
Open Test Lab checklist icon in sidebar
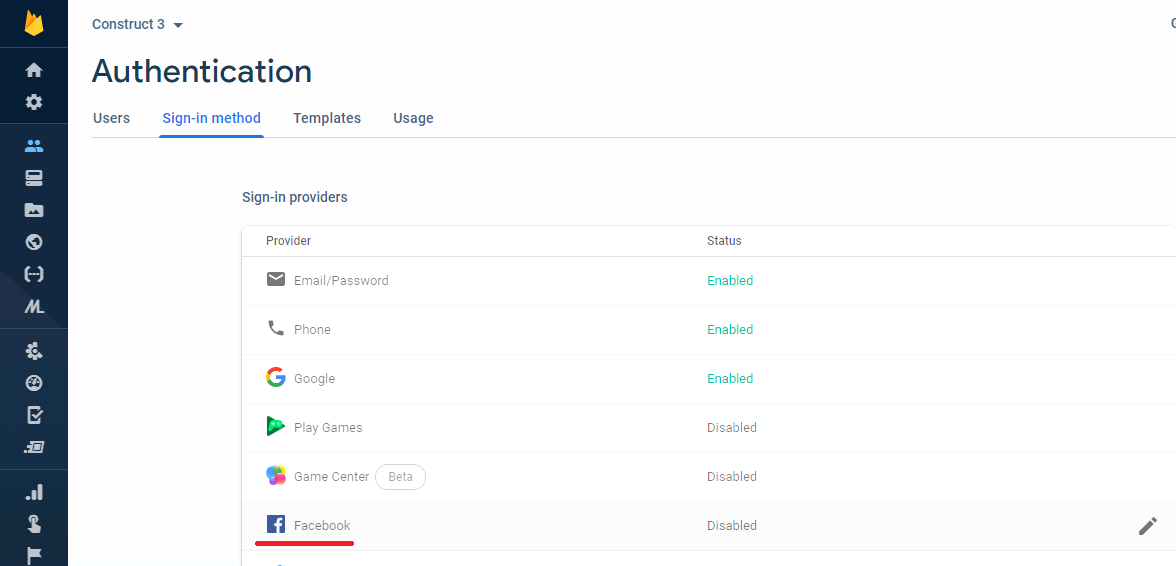[x=34, y=415]
